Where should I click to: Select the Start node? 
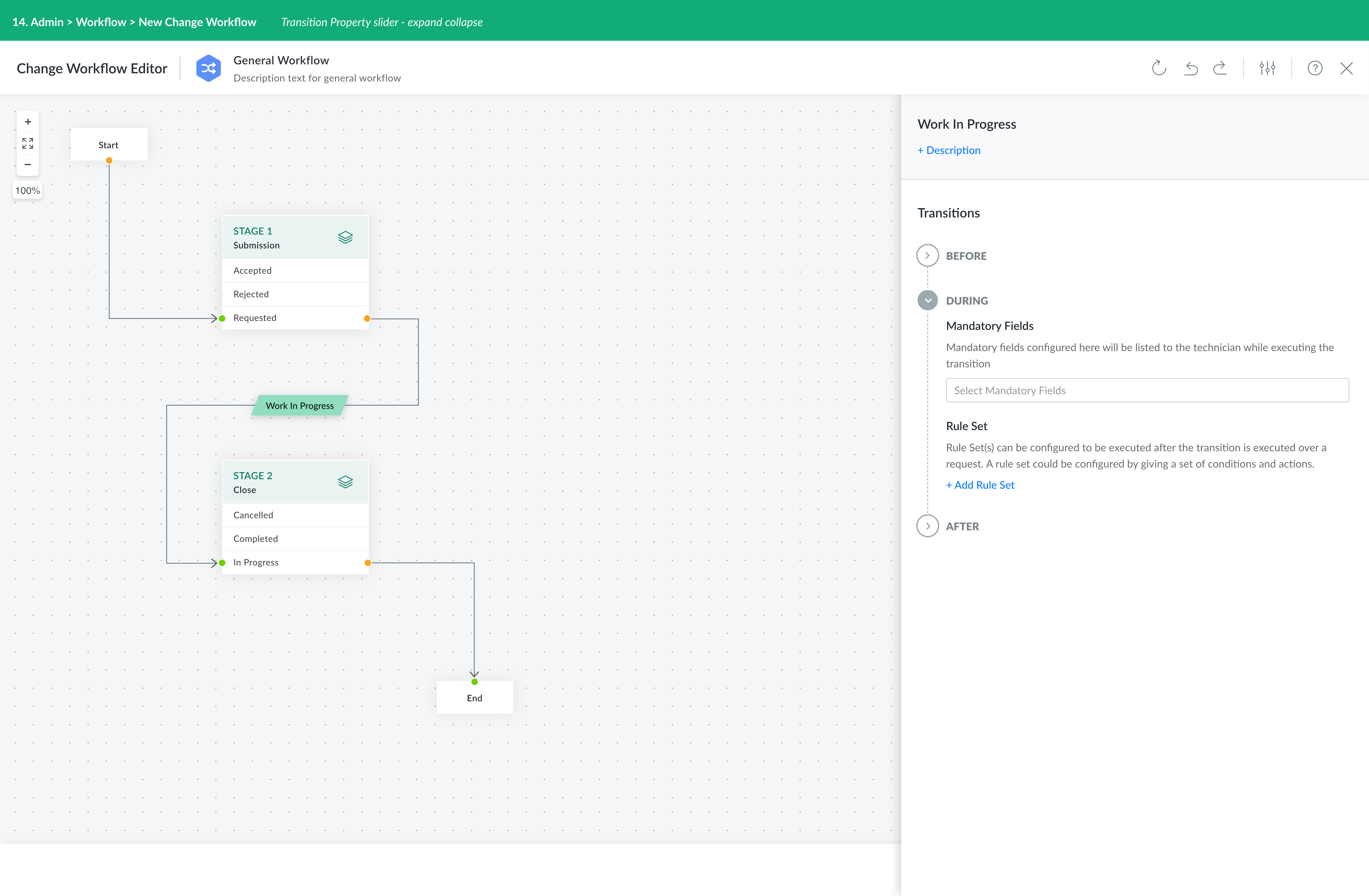[x=109, y=144]
